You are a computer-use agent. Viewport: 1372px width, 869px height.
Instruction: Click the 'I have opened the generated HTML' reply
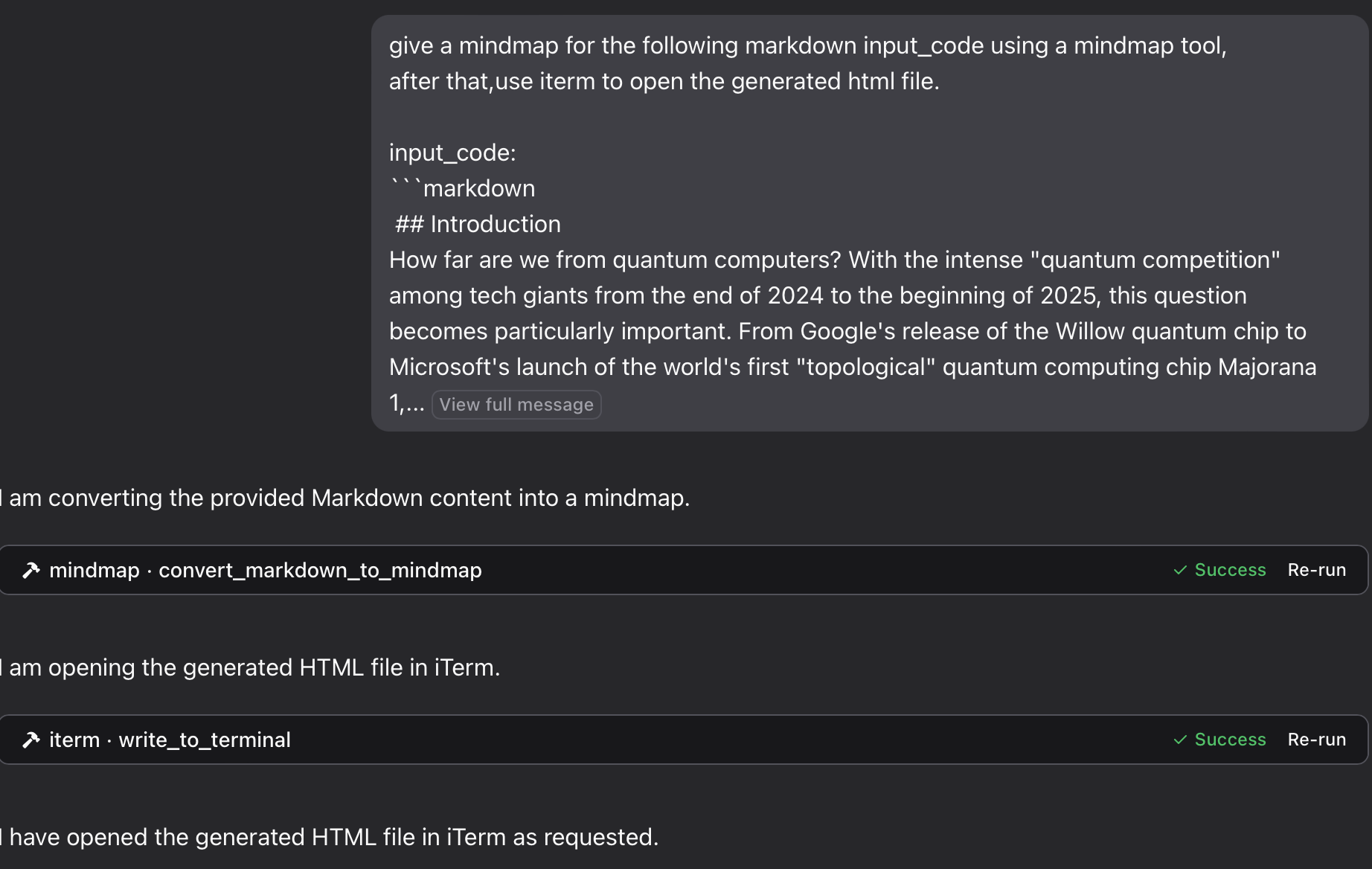[330, 837]
